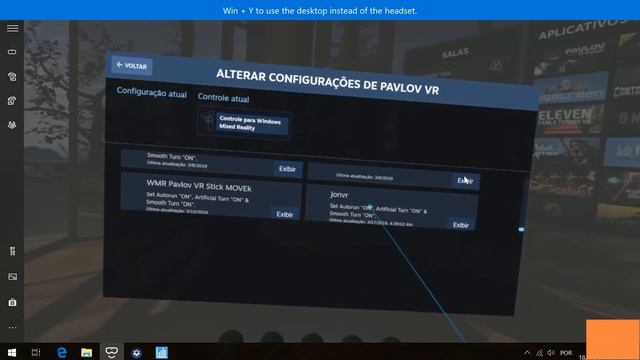
Task: Open the hamburger menu in Mixed Reality Portal
Action: tap(12, 28)
